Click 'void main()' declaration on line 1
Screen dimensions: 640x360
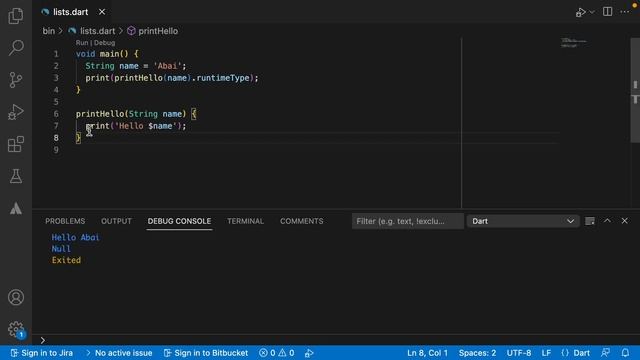[x=102, y=54]
